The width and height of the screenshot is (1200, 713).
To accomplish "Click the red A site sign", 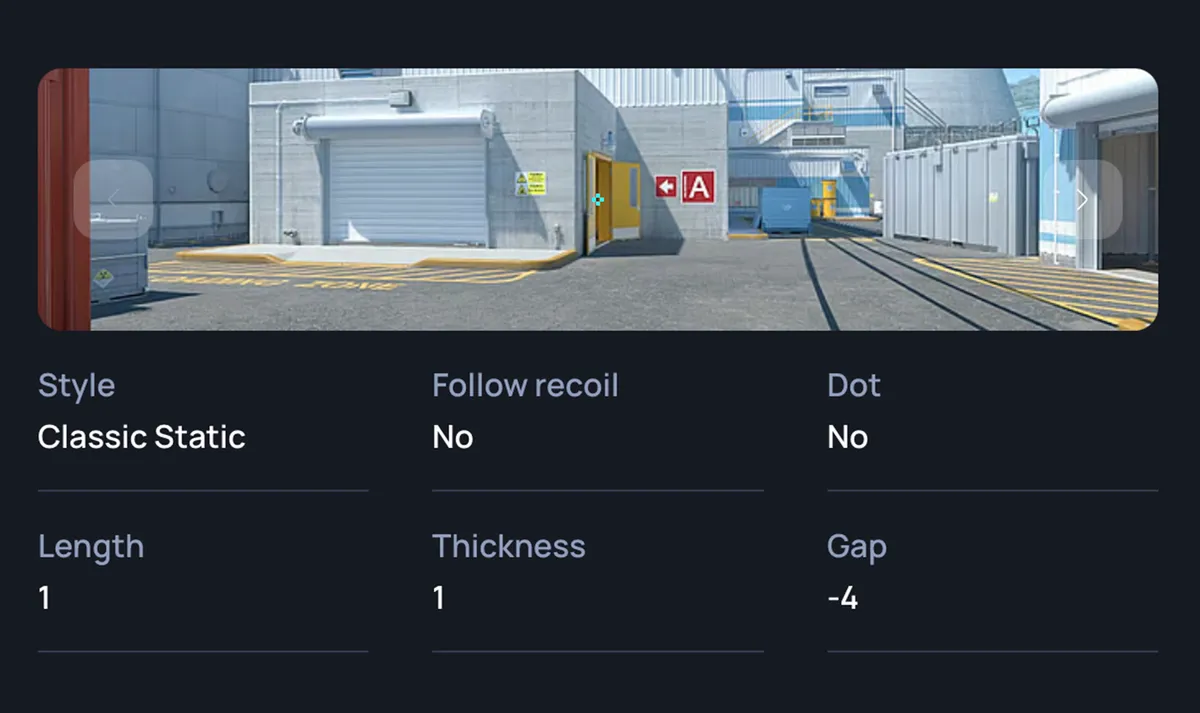I will tap(698, 186).
